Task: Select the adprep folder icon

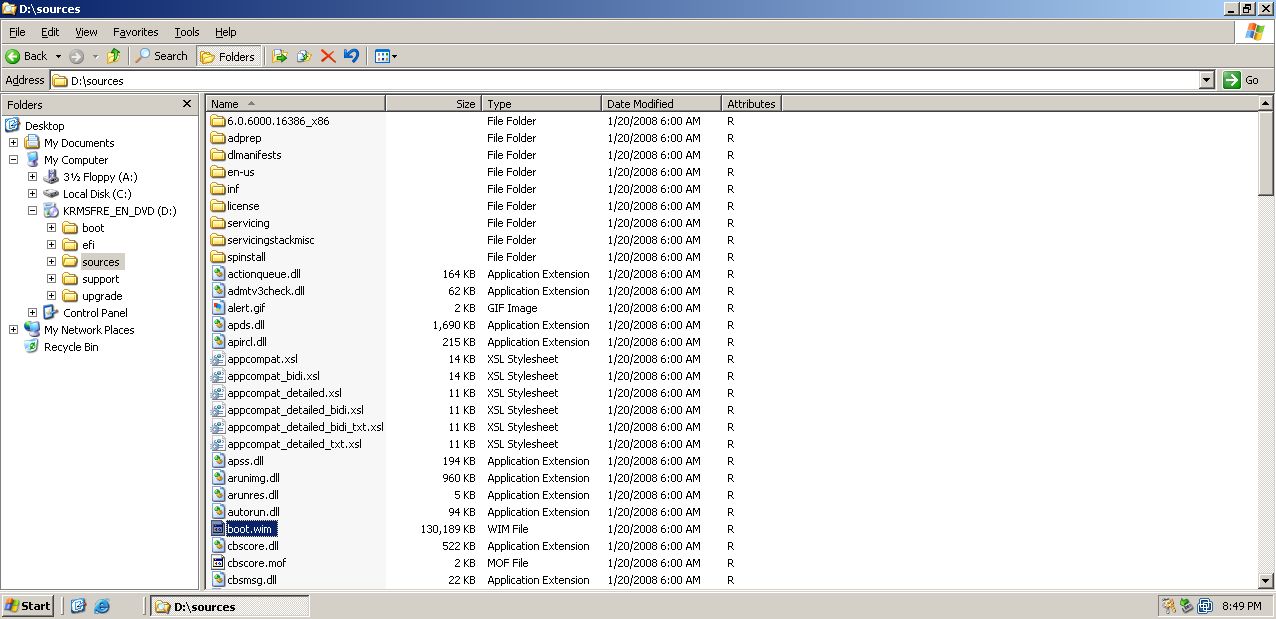Action: tap(219, 138)
